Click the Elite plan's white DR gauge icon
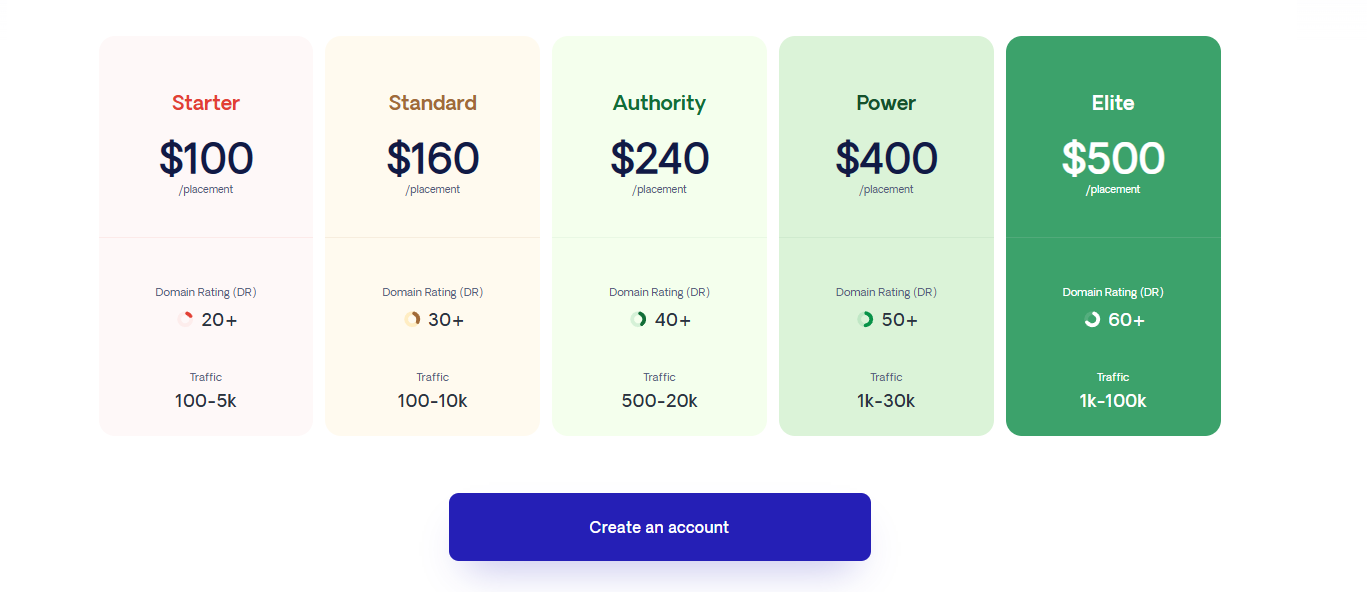 [x=1092, y=319]
